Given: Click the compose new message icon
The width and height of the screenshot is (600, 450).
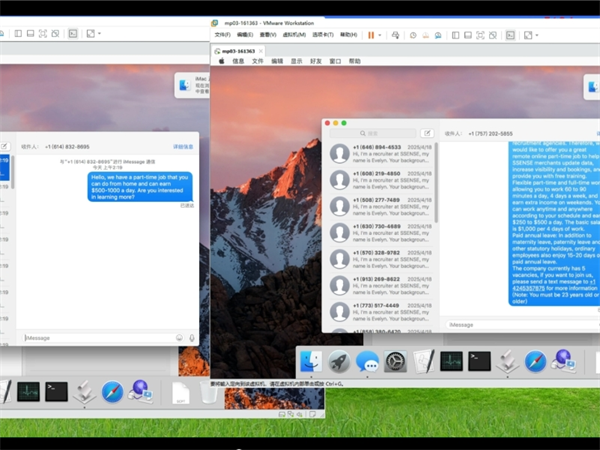Looking at the screenshot, I should click(427, 132).
